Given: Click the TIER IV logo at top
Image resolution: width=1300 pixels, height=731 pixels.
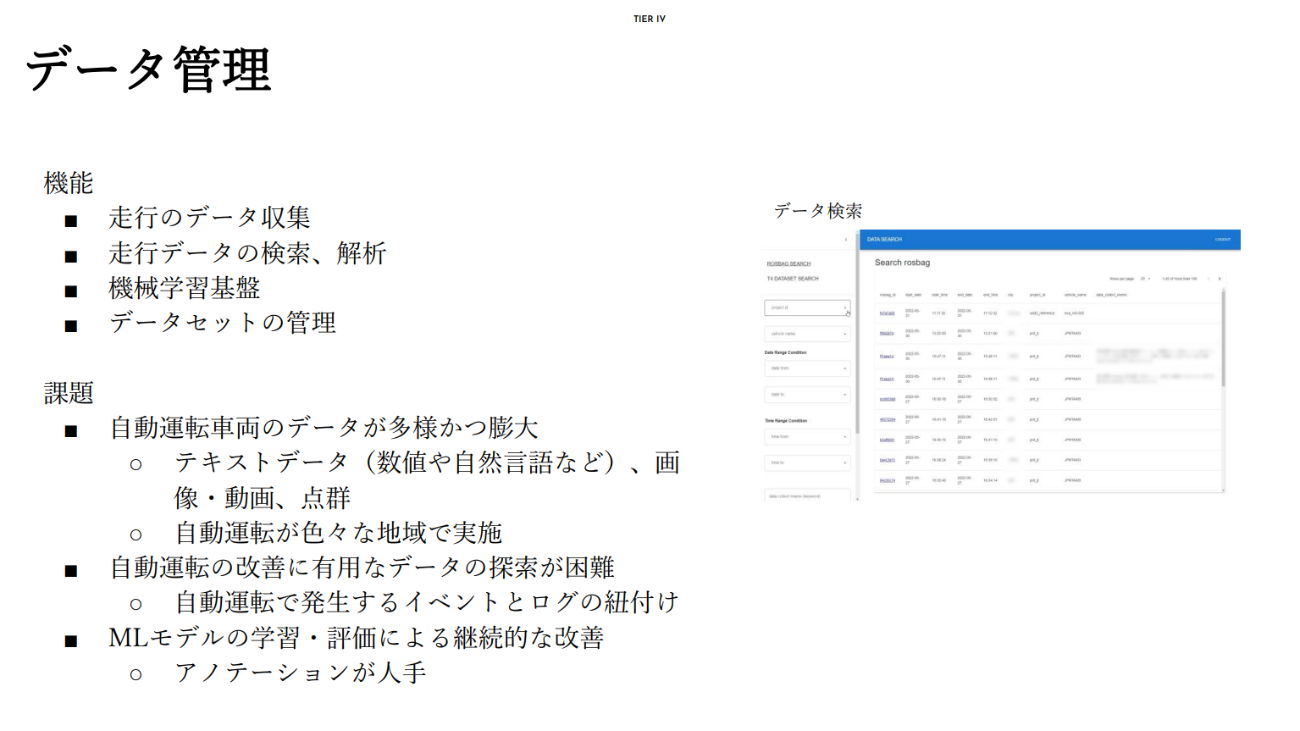Looking at the screenshot, I should pos(650,19).
